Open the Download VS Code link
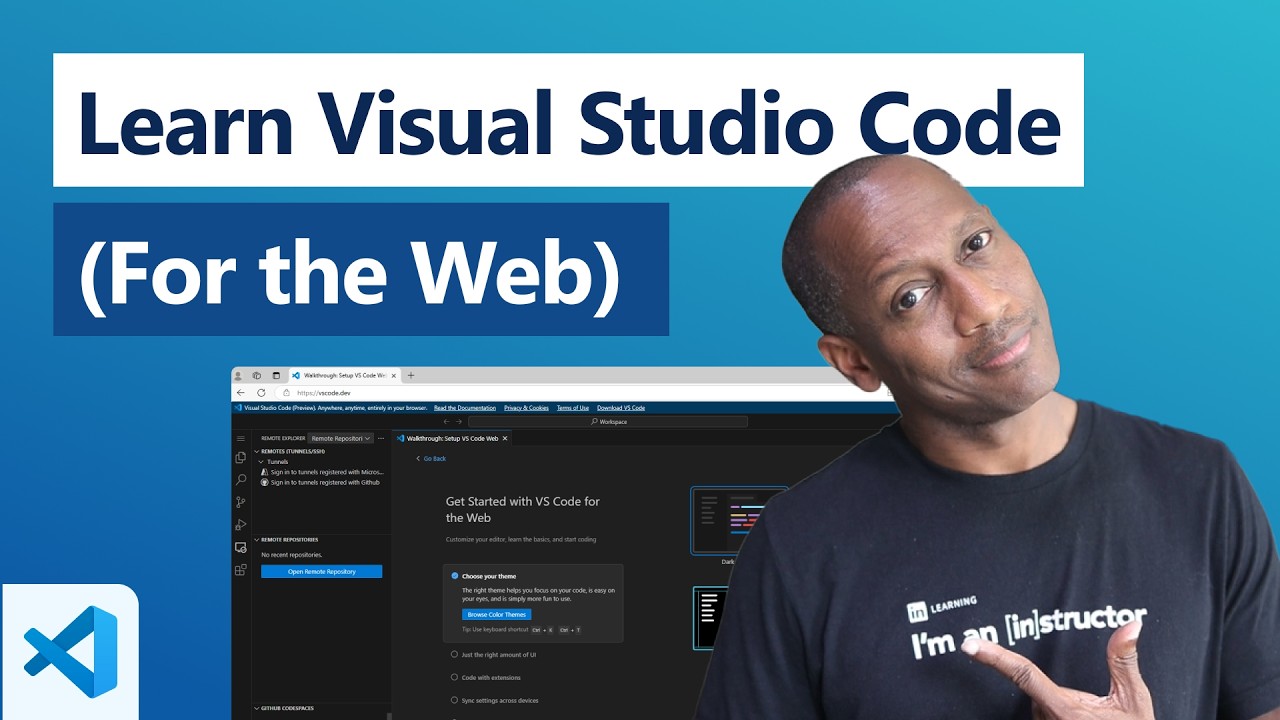The height and width of the screenshot is (720, 1280). 621,408
